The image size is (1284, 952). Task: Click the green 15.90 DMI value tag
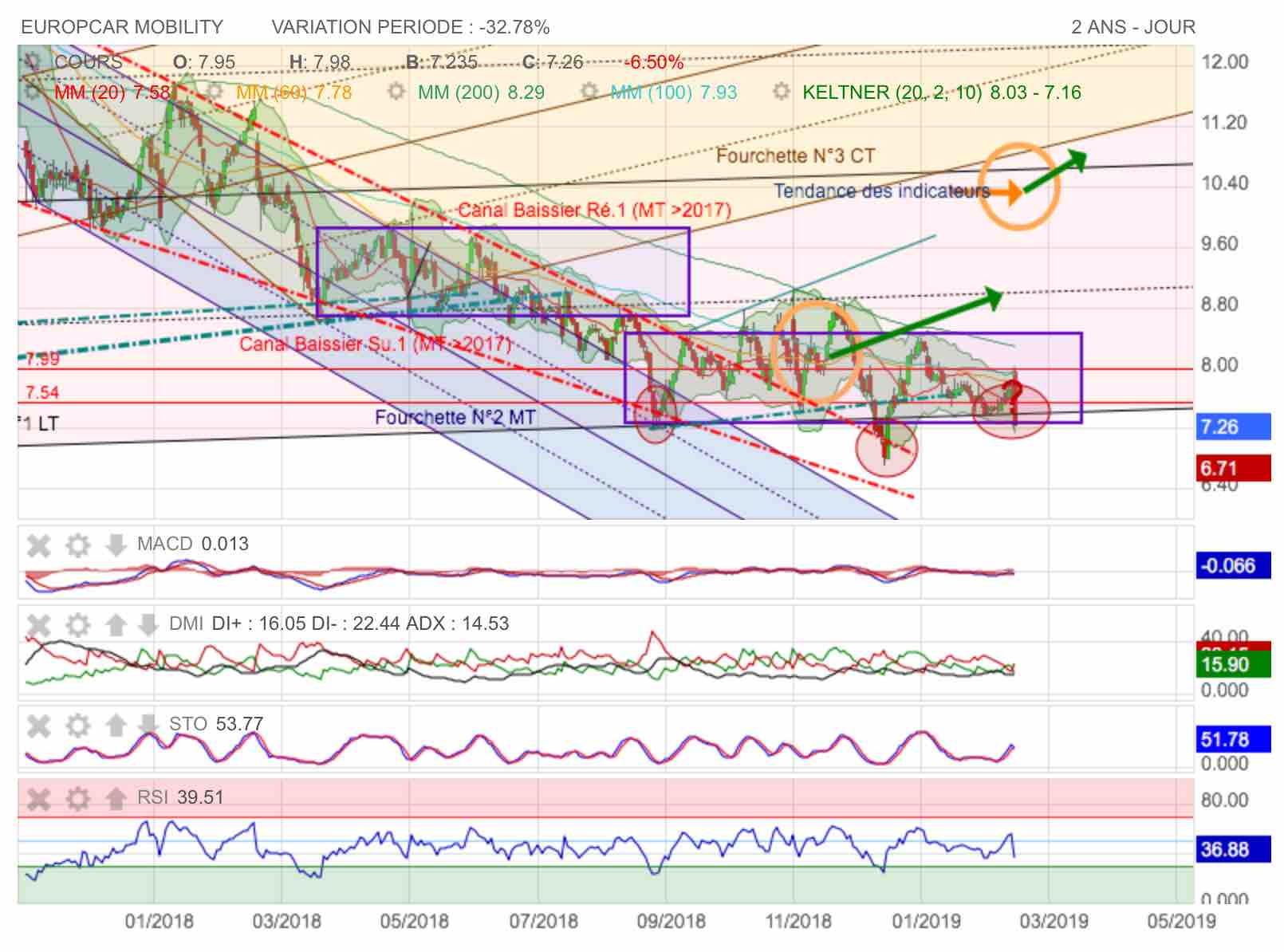(x=1234, y=665)
